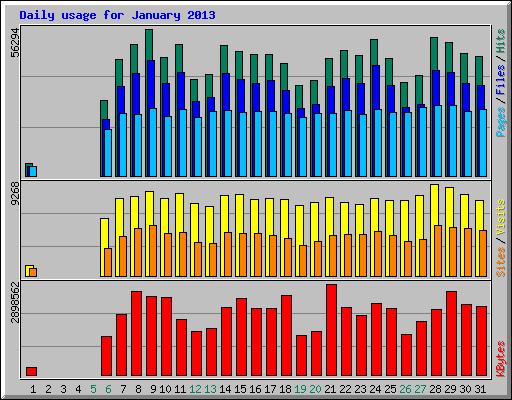Click the 2898562 axis value

[x=16, y=302]
